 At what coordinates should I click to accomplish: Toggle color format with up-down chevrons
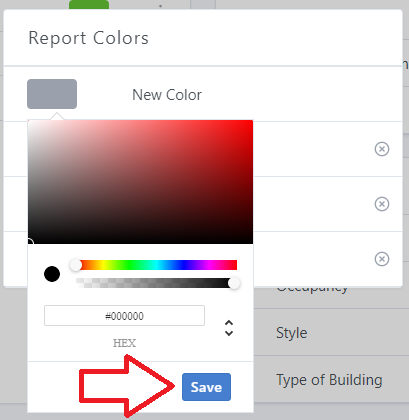[229, 328]
